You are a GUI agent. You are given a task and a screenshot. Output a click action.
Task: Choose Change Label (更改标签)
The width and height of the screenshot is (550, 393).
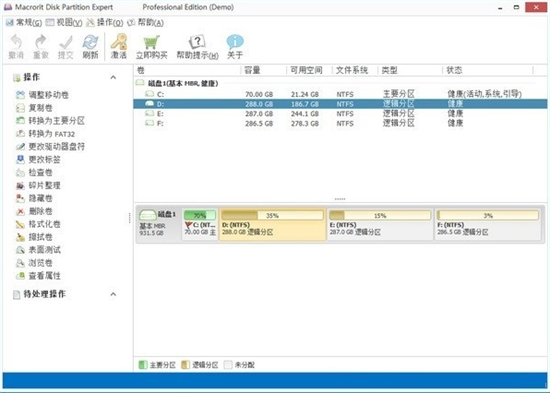[38, 159]
